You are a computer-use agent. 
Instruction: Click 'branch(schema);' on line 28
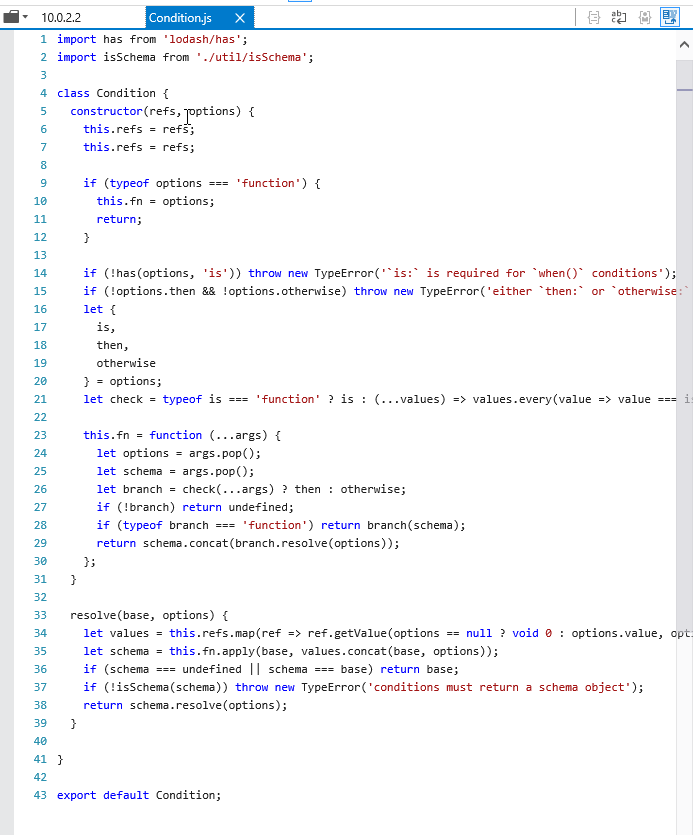(416, 525)
